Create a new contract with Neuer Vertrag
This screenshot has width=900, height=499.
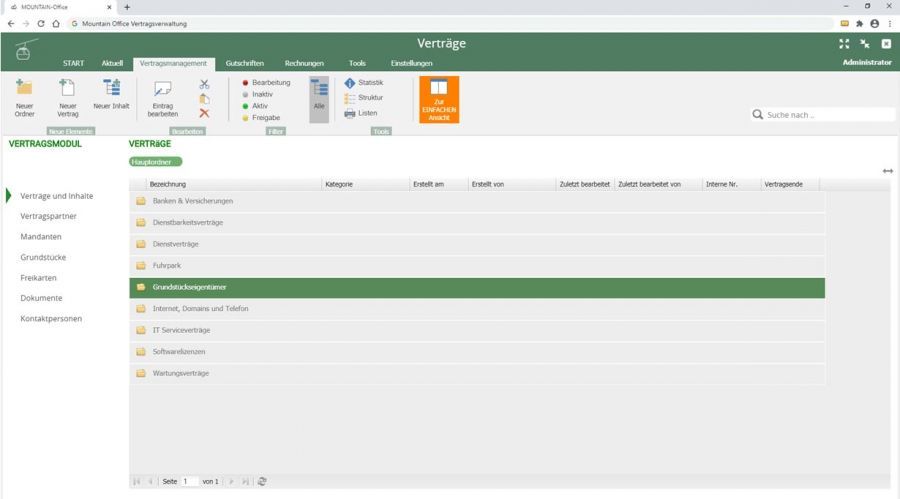point(68,89)
